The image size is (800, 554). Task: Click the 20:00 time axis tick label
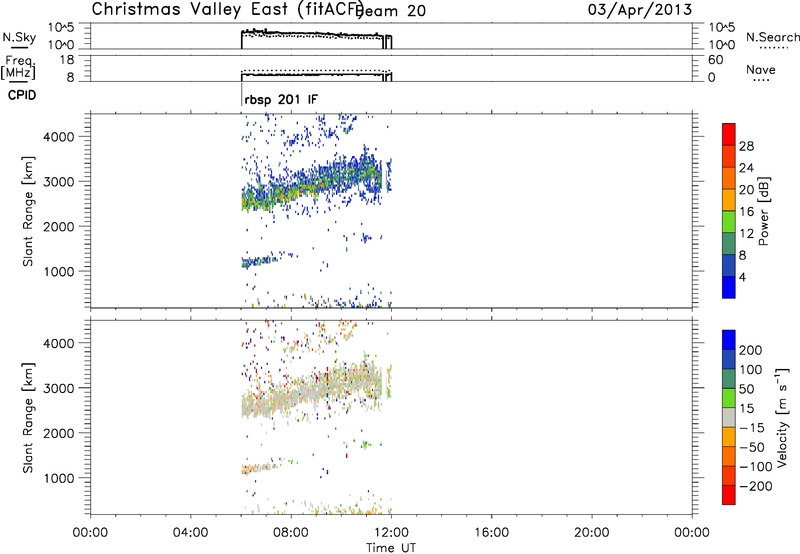(591, 533)
